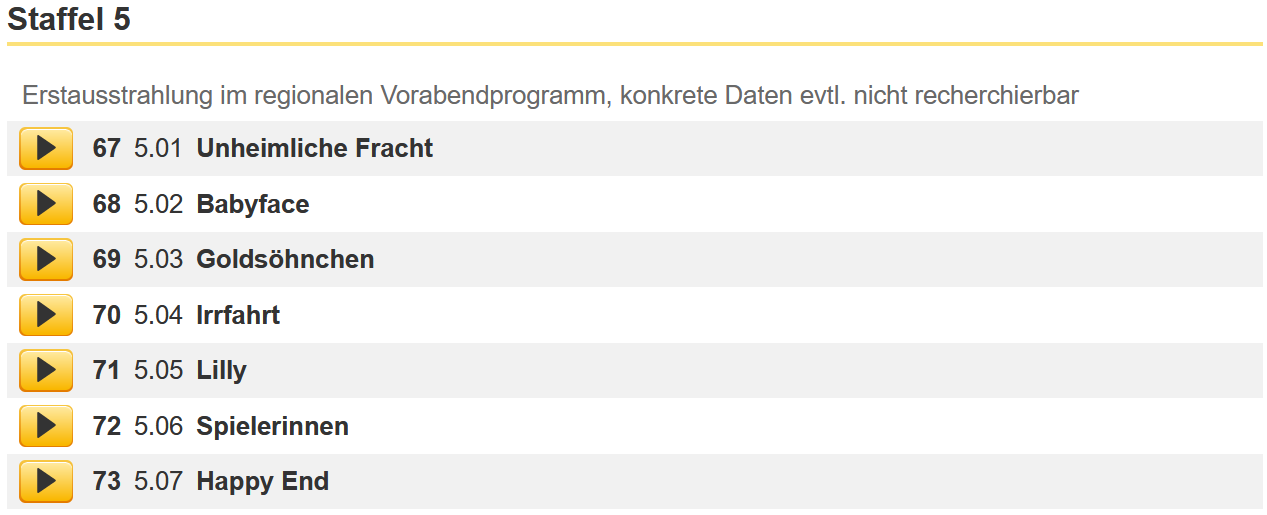Click the Erstausstrahlung note text
1267x515 pixels.
coord(550,97)
